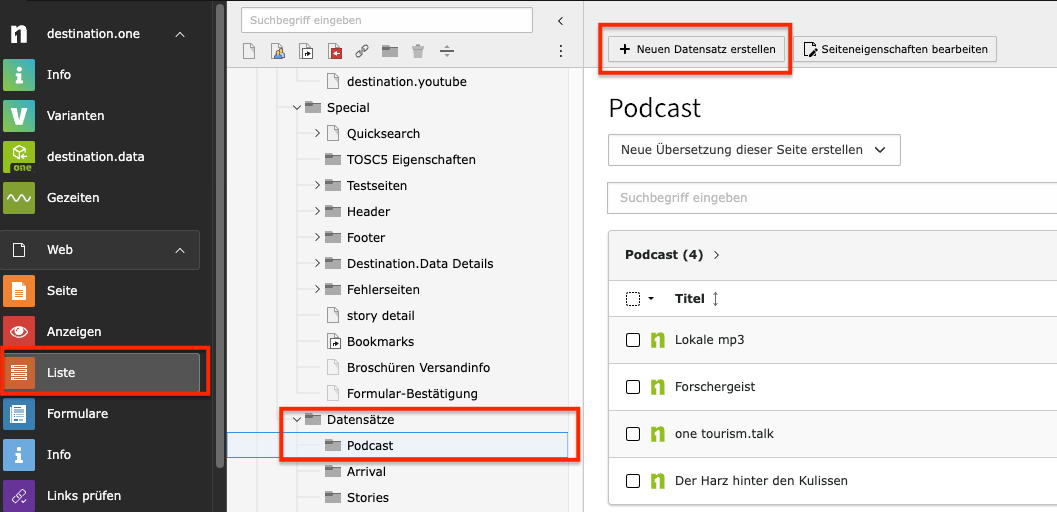
Task: Collapse the page tree panel arrow
Action: click(x=560, y=21)
